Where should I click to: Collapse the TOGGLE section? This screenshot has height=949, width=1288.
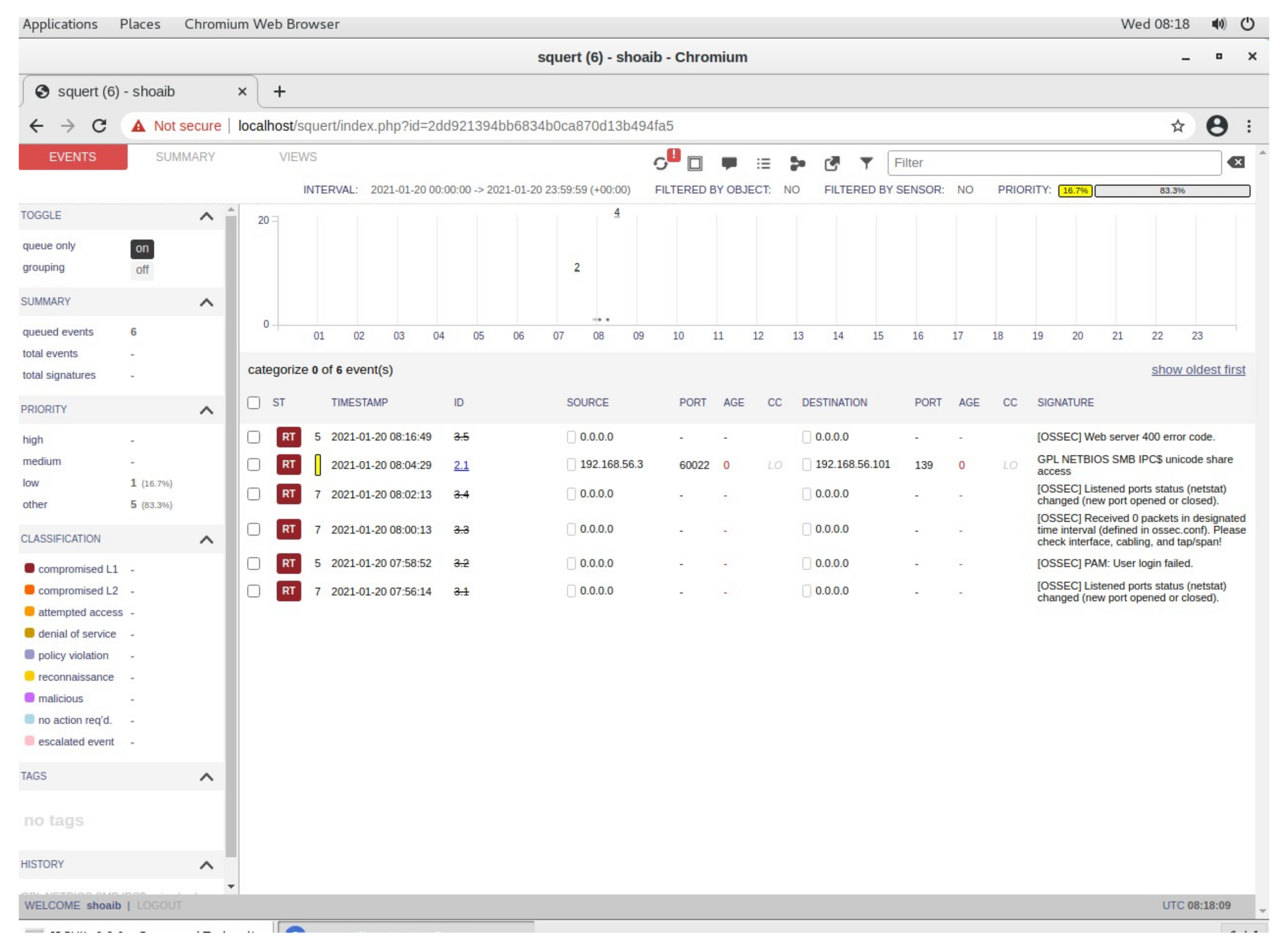(x=206, y=216)
